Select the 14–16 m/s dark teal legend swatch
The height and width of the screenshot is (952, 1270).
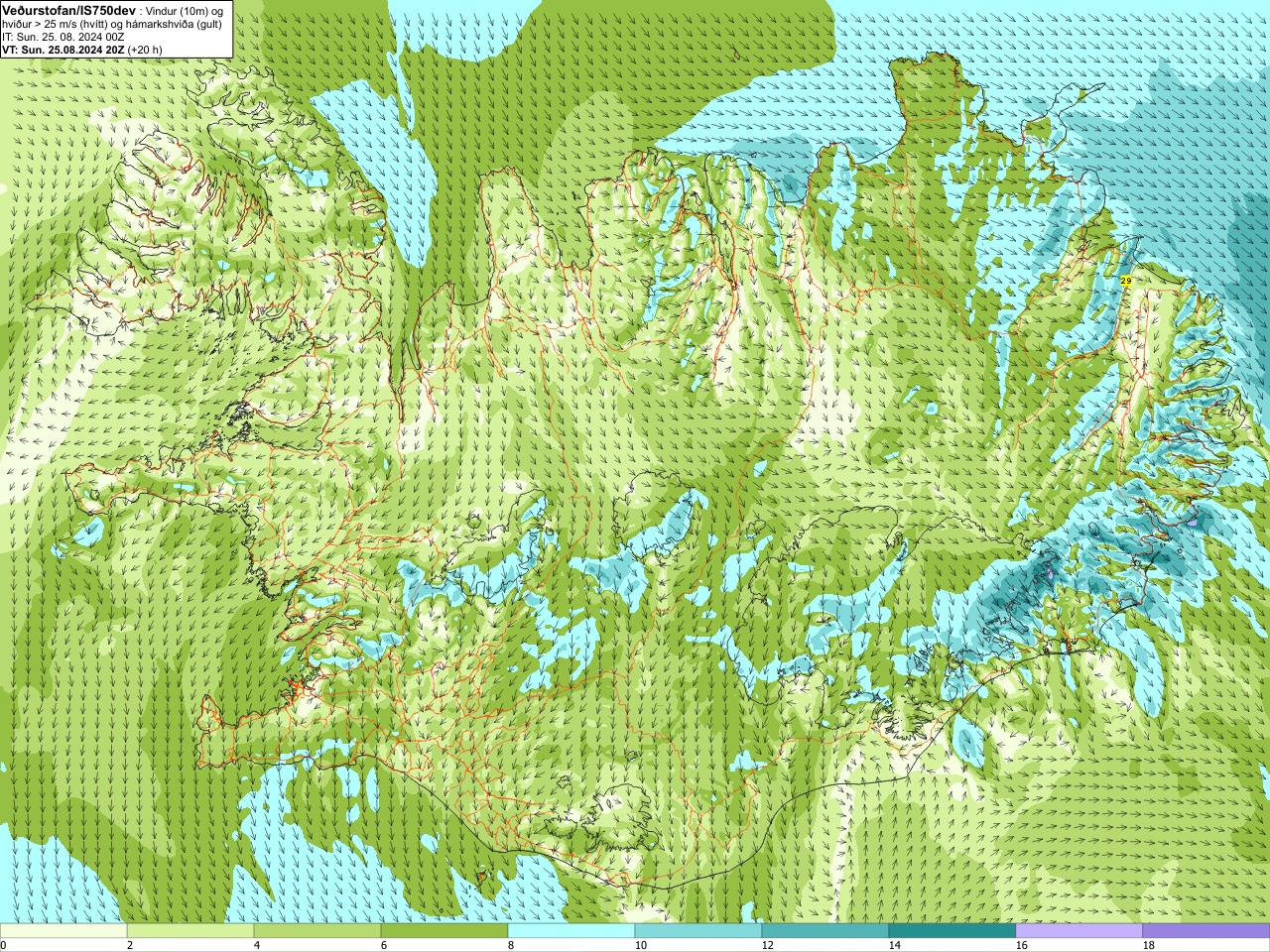pyautogui.click(x=952, y=931)
